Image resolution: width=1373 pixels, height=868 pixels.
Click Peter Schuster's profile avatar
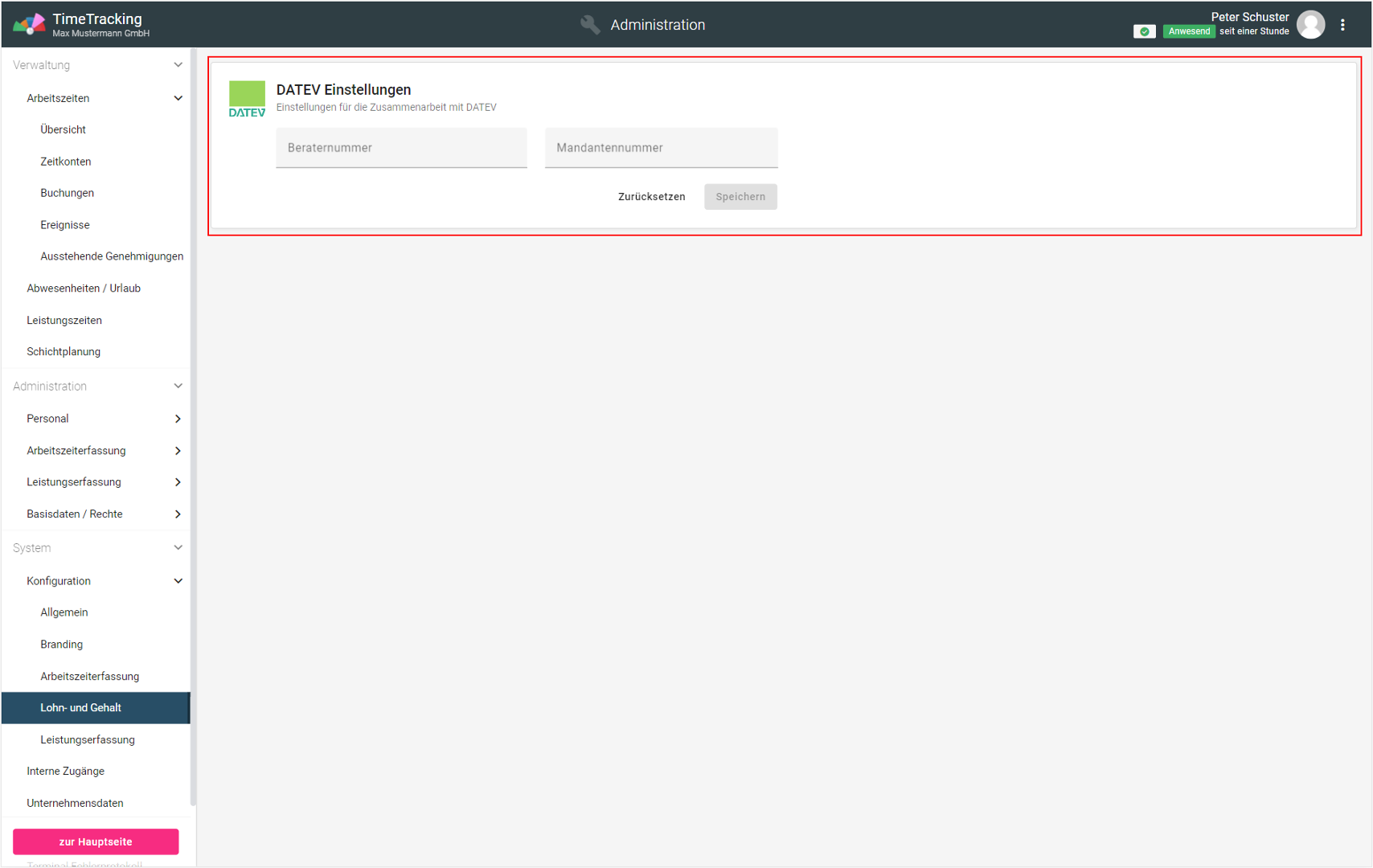coord(1310,25)
